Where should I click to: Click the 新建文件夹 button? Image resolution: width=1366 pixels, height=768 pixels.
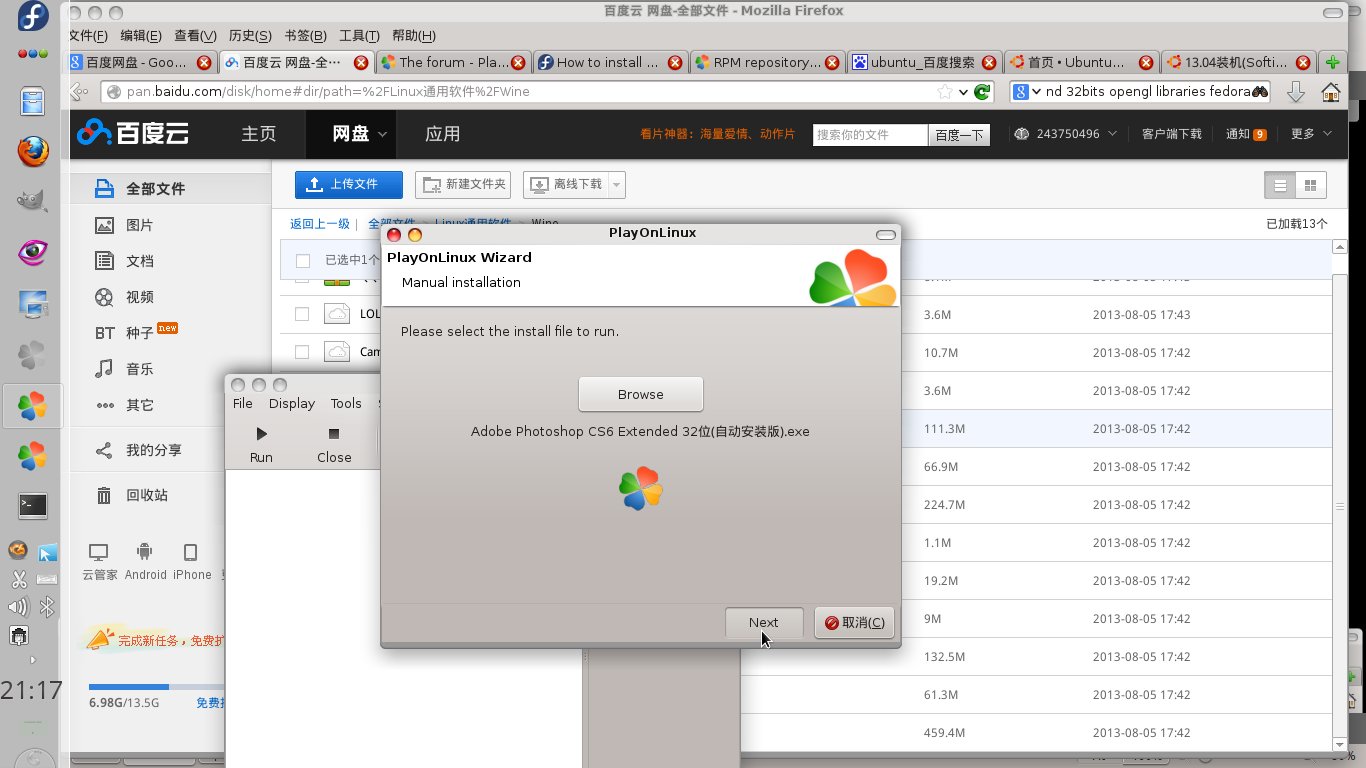point(462,184)
